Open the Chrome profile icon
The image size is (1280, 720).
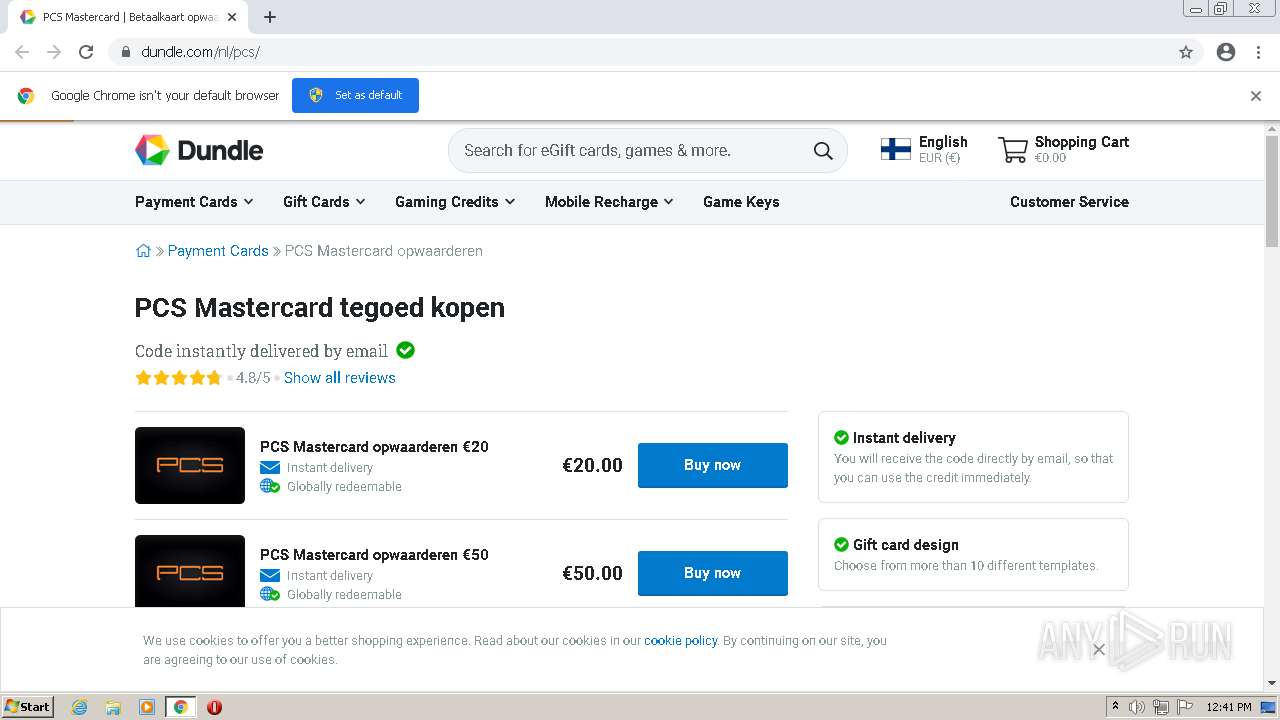(x=1226, y=52)
